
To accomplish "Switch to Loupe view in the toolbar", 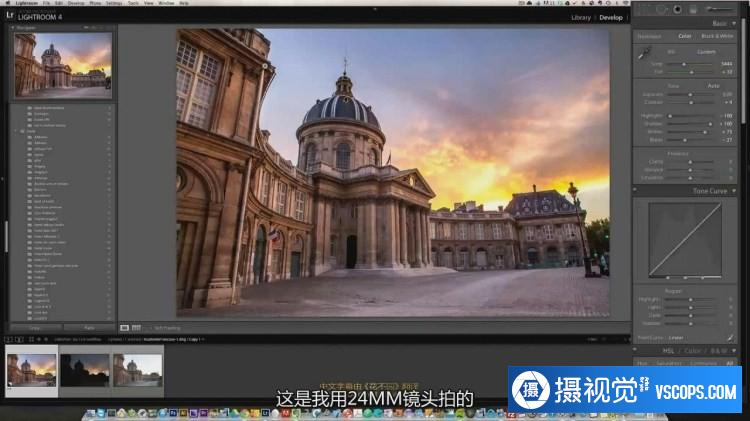I will click(124, 328).
